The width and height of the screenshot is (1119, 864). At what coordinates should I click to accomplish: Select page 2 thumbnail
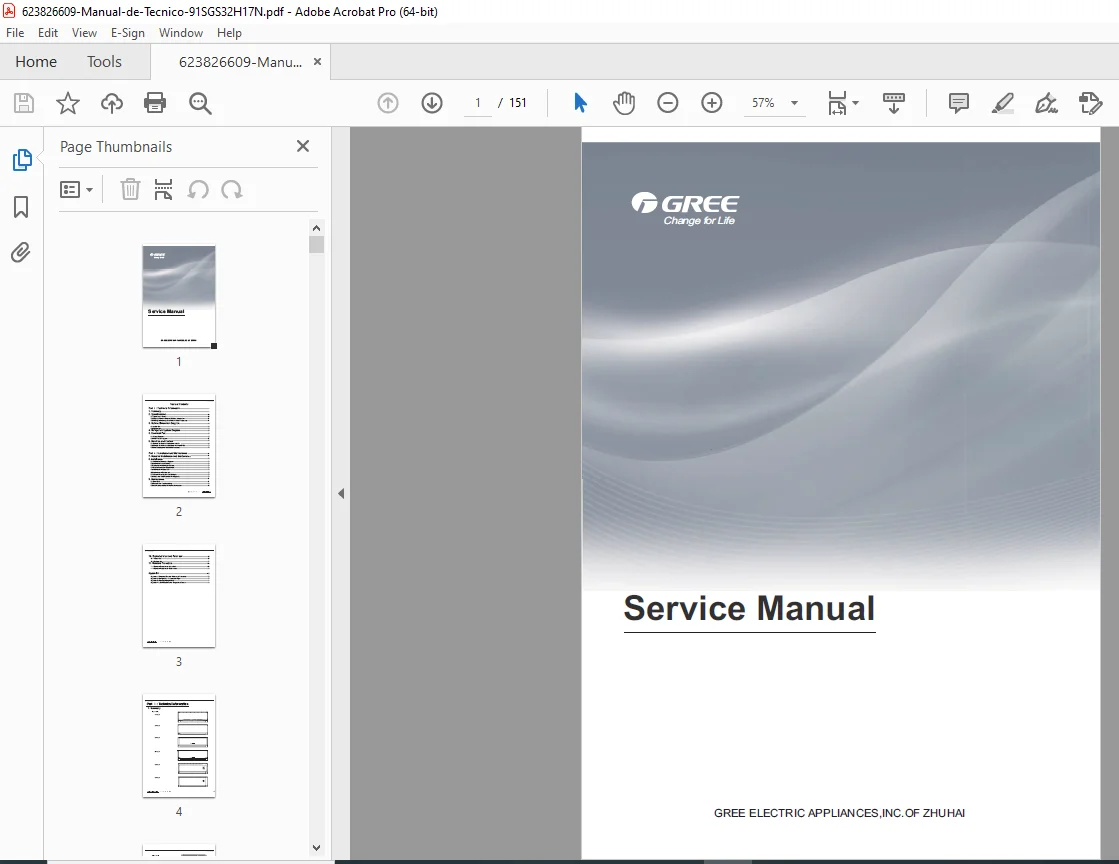pos(178,447)
